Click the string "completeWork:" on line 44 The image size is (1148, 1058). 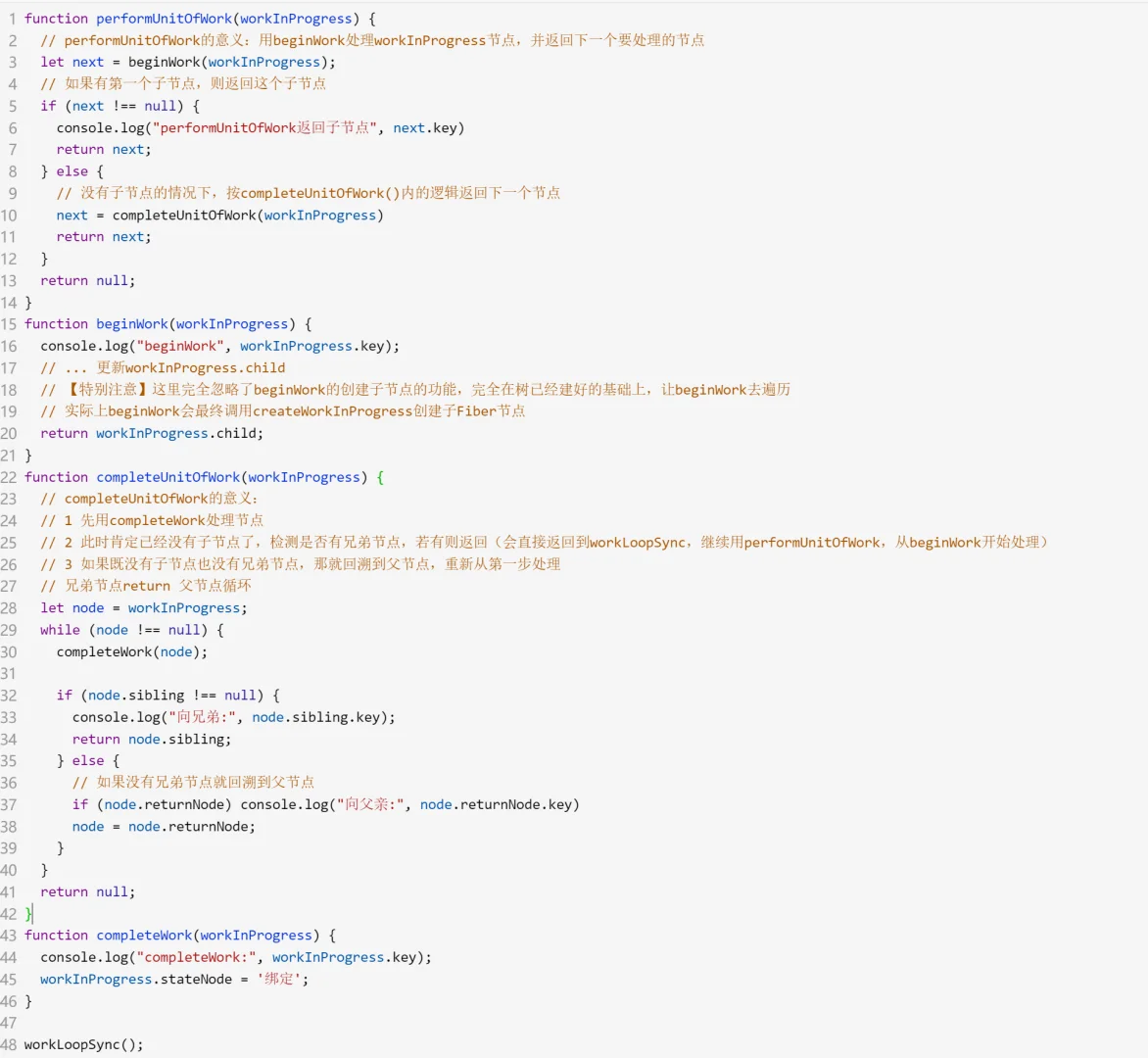196,956
